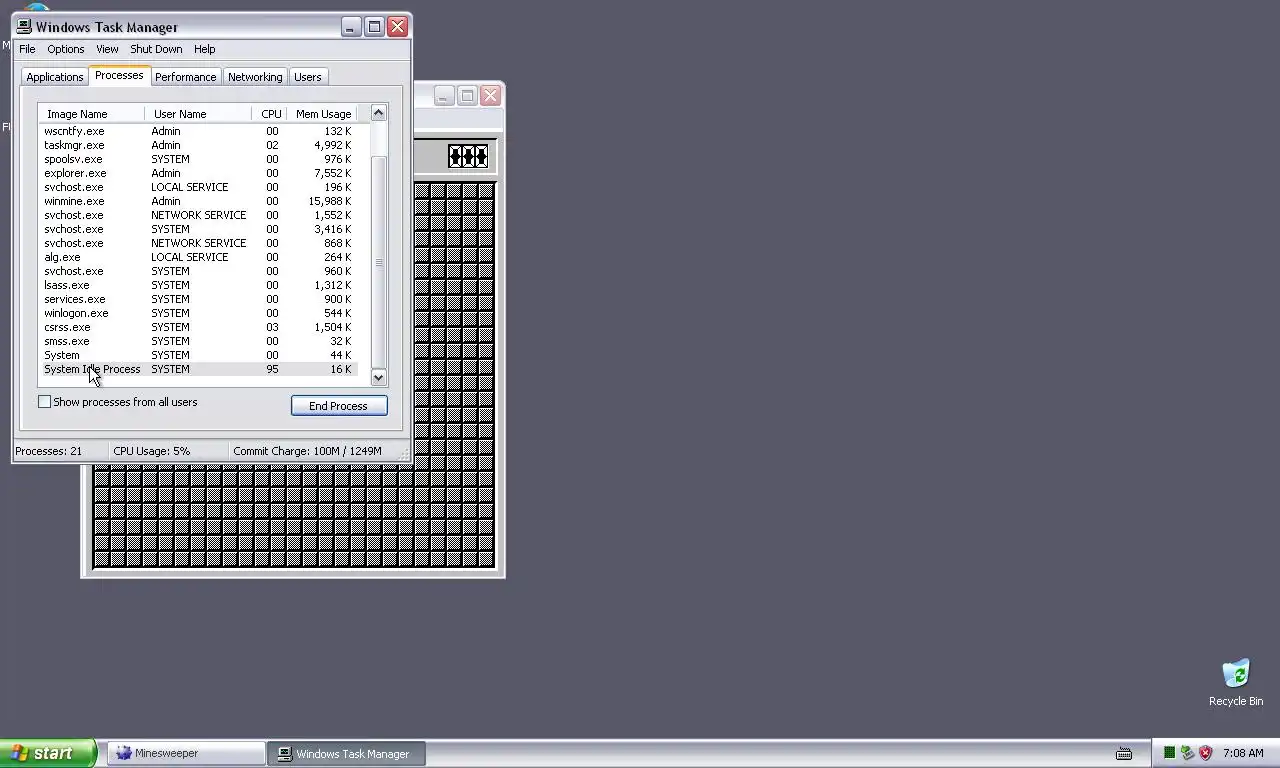Screen dimensions: 1280x768
Task: Click the Processes: 21 status bar entry
Action: coord(48,451)
